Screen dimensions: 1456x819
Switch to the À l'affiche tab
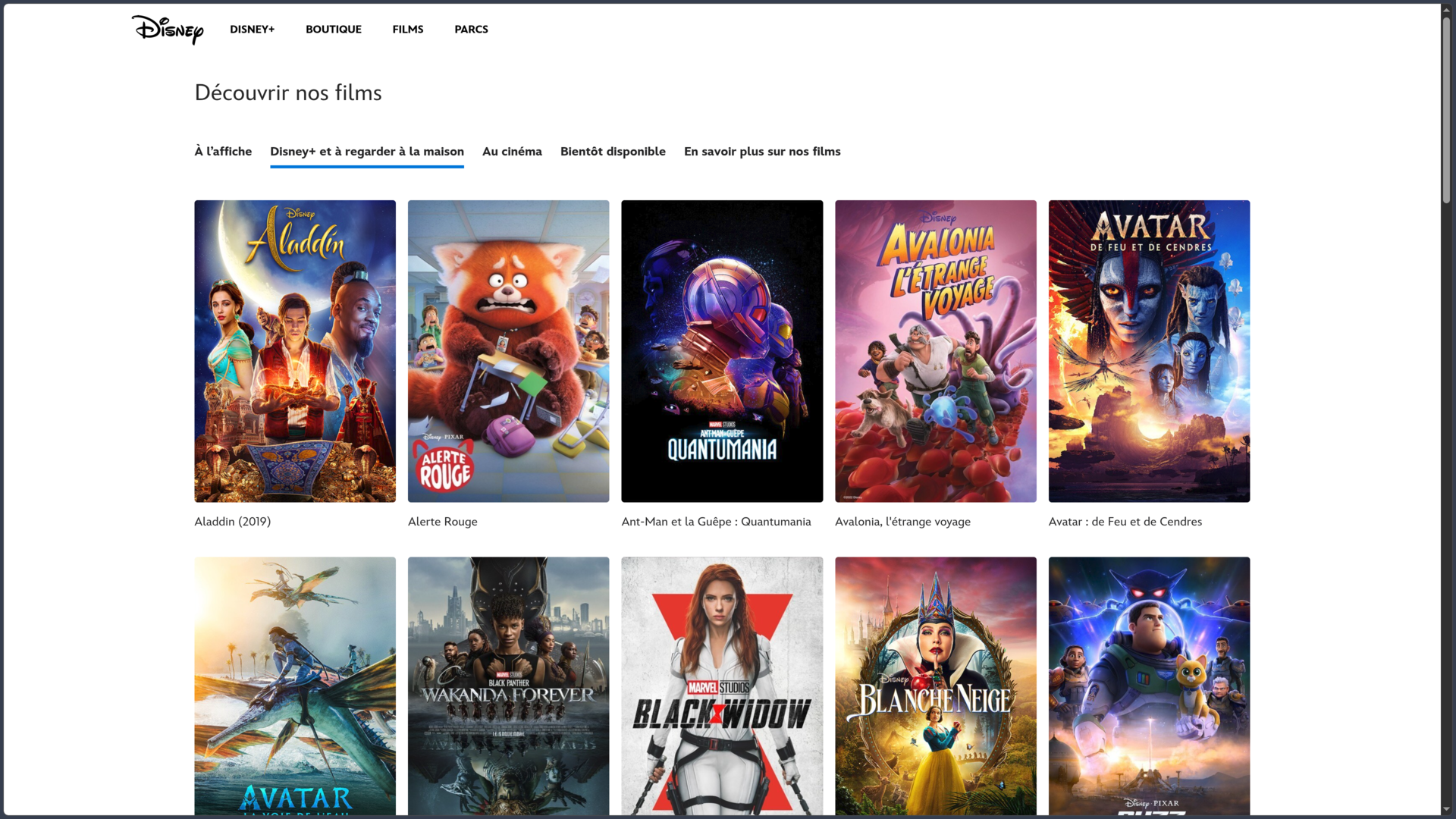[223, 152]
